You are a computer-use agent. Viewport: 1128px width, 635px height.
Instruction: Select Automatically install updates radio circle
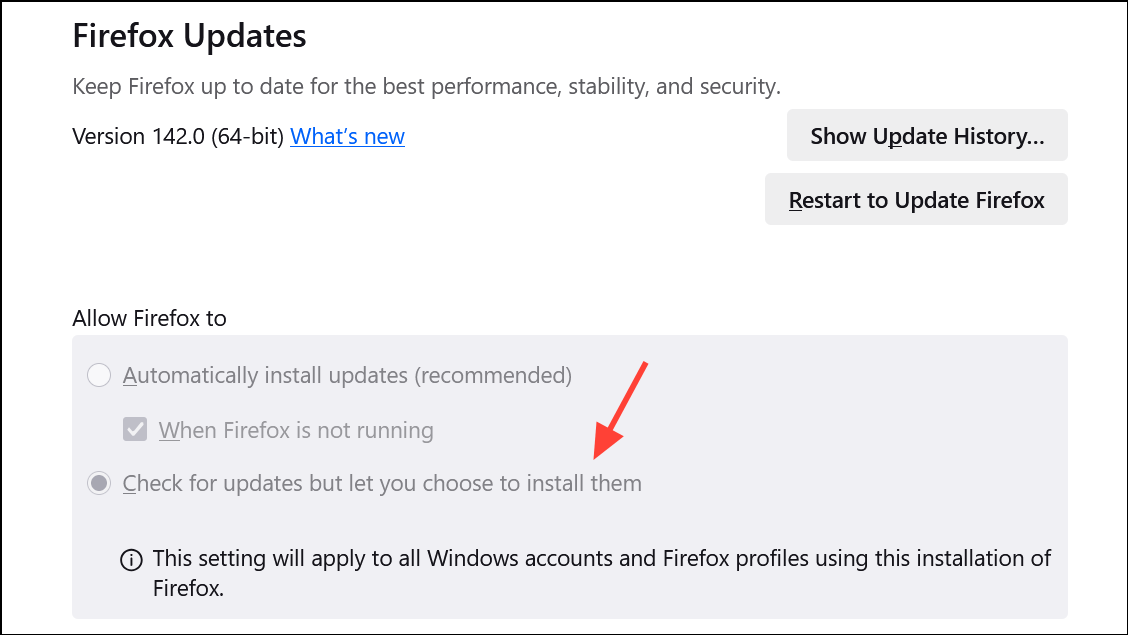pos(99,375)
